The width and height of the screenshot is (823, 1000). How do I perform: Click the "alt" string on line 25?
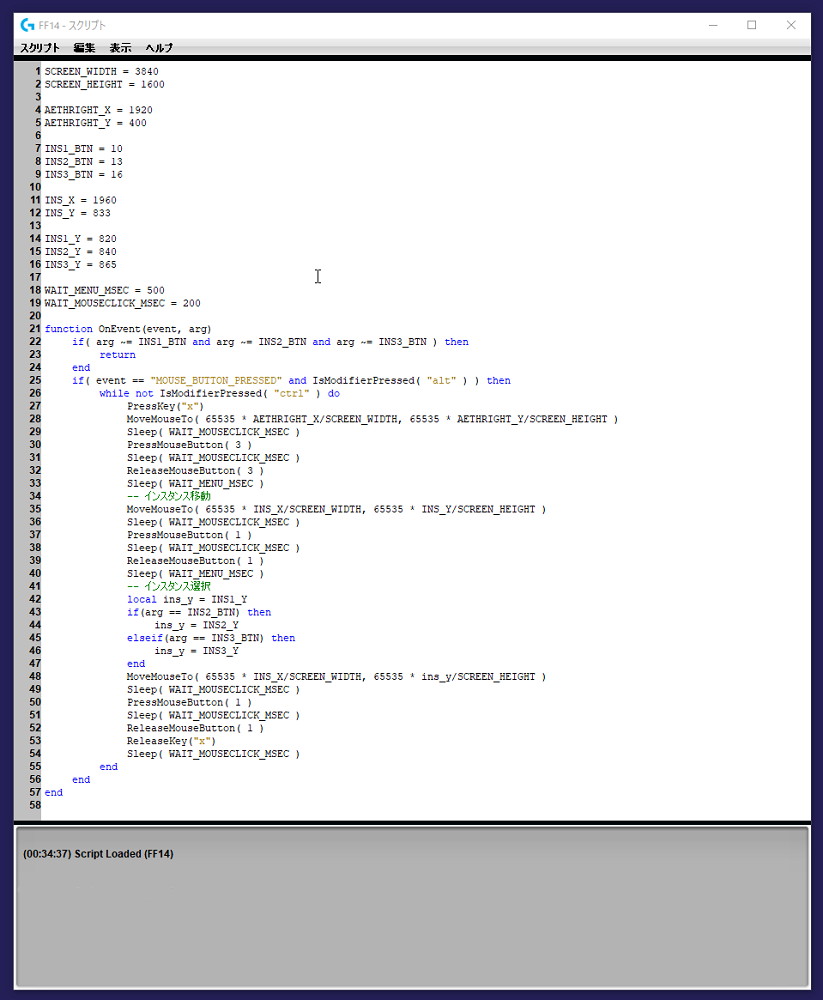(x=441, y=380)
